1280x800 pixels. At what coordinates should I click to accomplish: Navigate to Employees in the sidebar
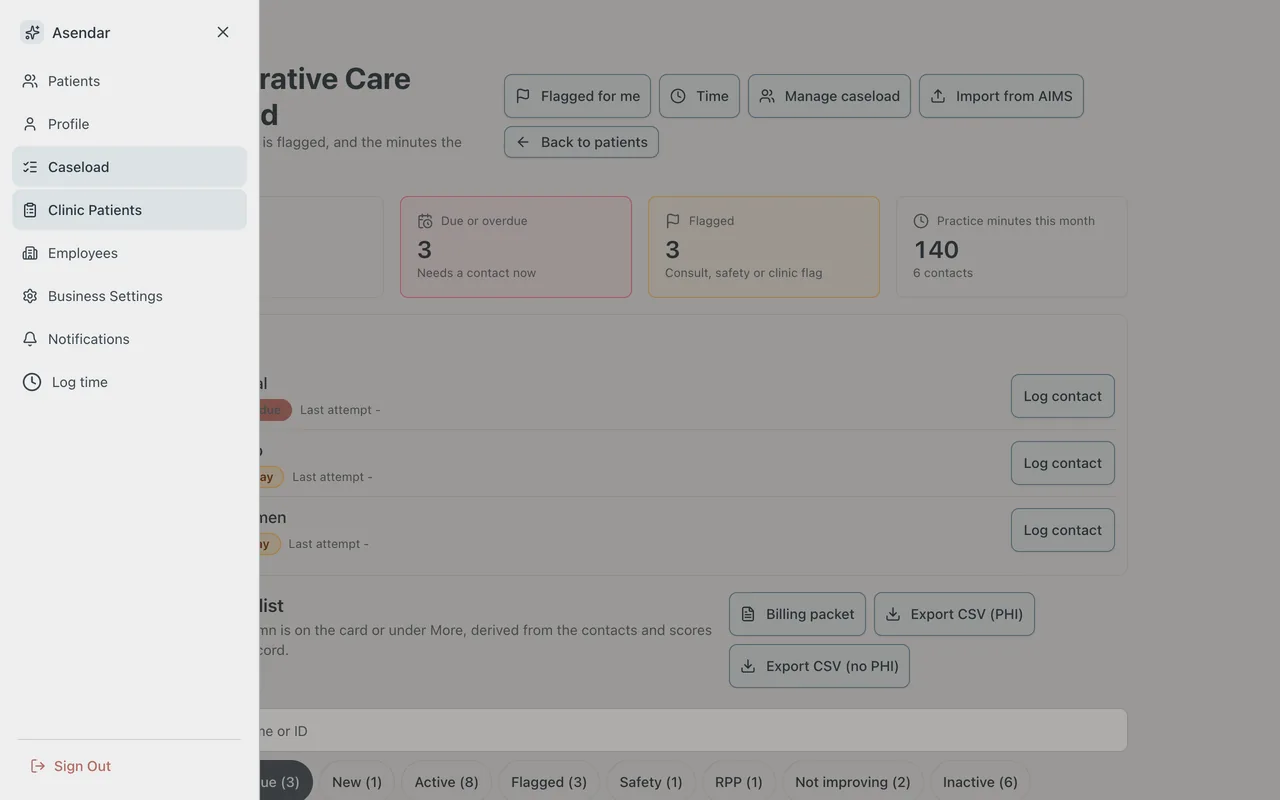pyautogui.click(x=129, y=253)
